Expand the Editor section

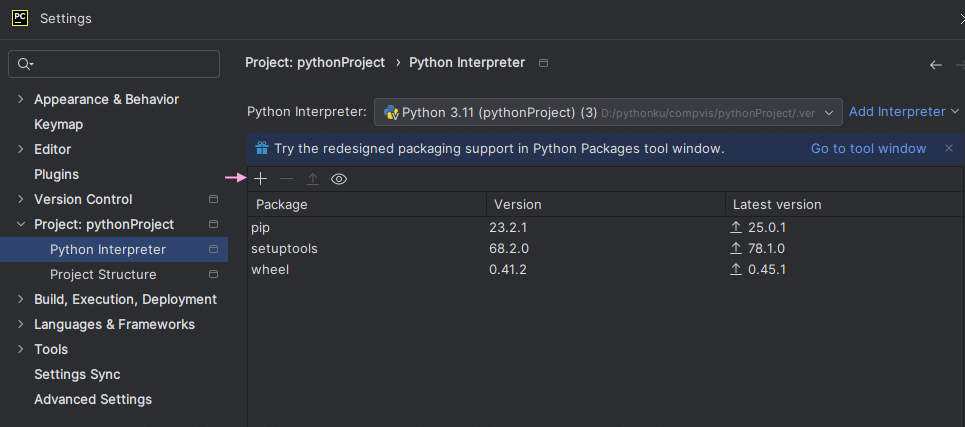tap(21, 149)
